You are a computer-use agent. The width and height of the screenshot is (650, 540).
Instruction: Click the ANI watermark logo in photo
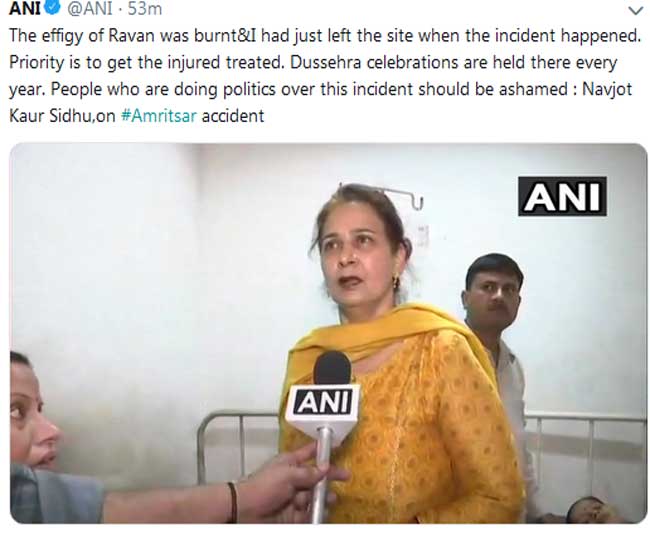point(562,196)
